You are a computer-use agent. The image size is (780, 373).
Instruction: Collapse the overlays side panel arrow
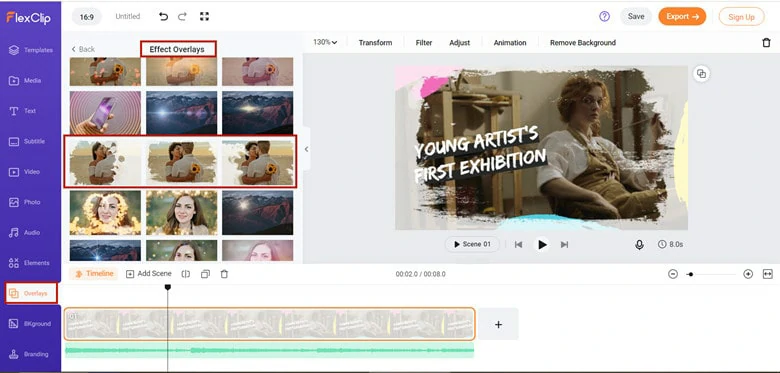(x=306, y=149)
